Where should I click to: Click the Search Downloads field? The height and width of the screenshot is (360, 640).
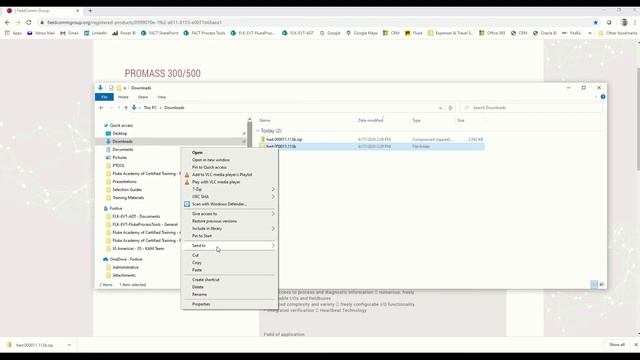tap(531, 108)
